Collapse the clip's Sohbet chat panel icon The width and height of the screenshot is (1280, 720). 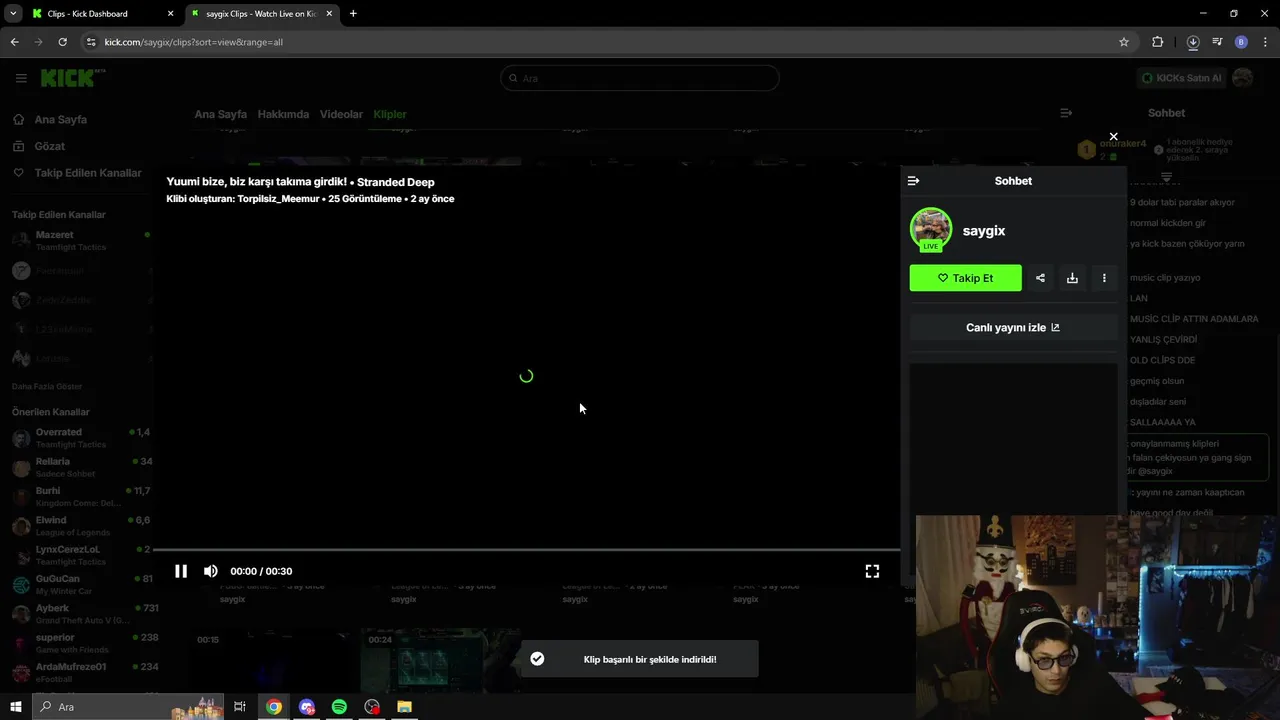coord(913,181)
